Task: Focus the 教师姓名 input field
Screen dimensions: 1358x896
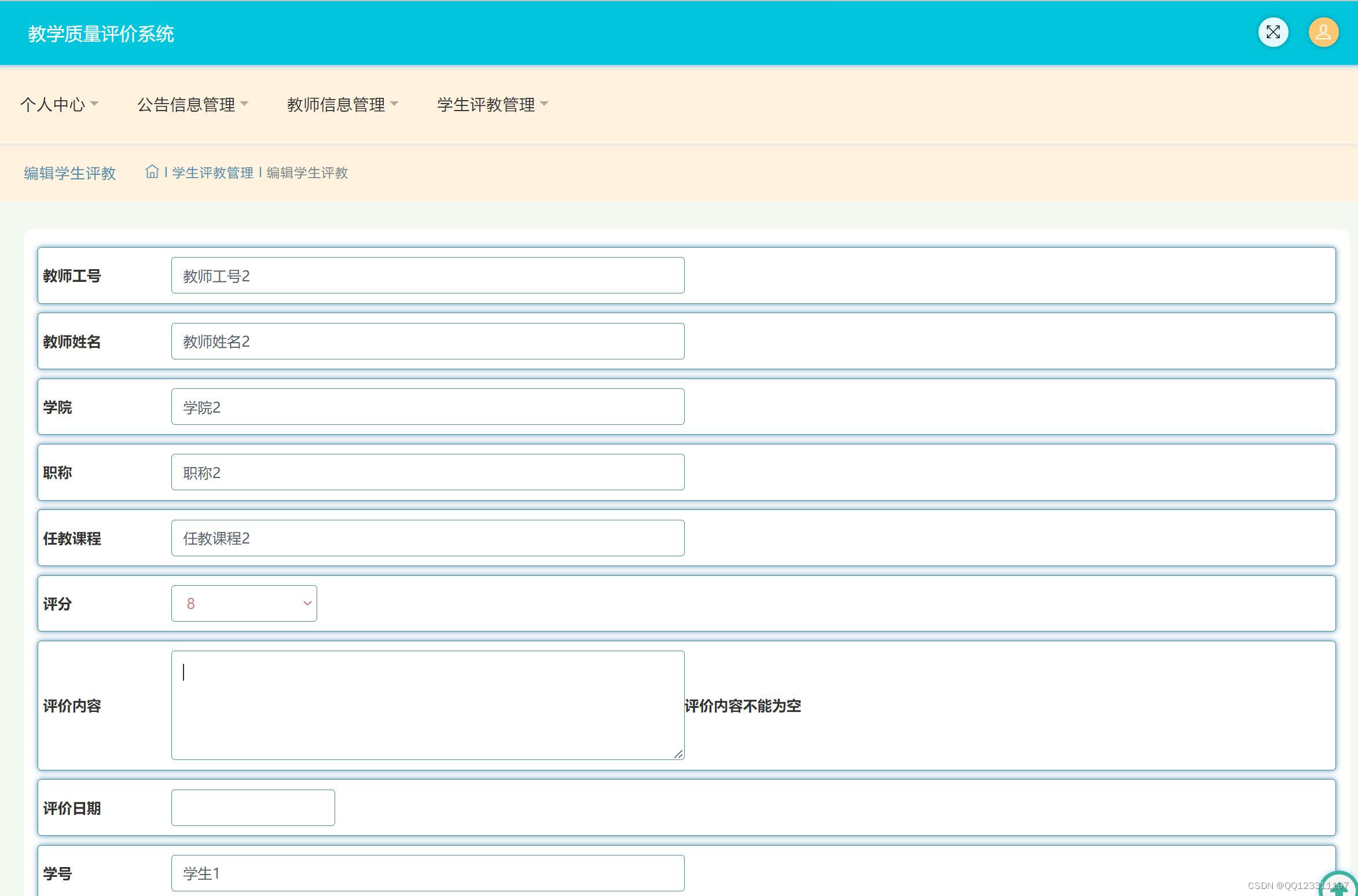Action: point(428,341)
